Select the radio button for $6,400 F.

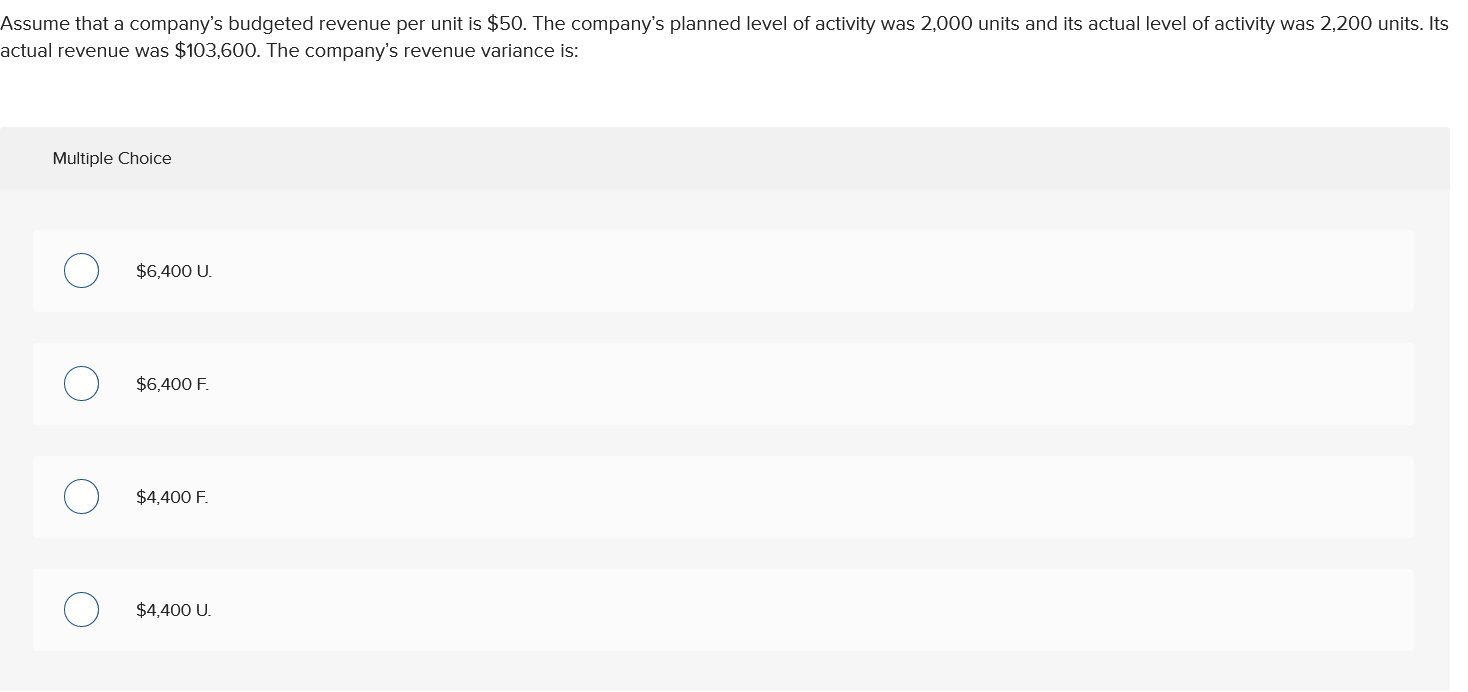tap(81, 383)
